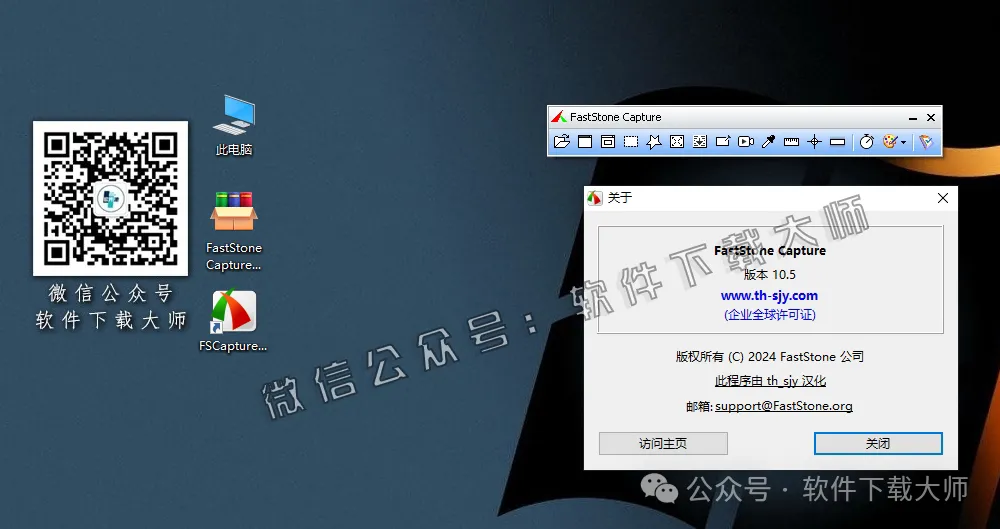Select Capture Active Window tool
Viewport: 1000px width, 529px height.
(585, 142)
